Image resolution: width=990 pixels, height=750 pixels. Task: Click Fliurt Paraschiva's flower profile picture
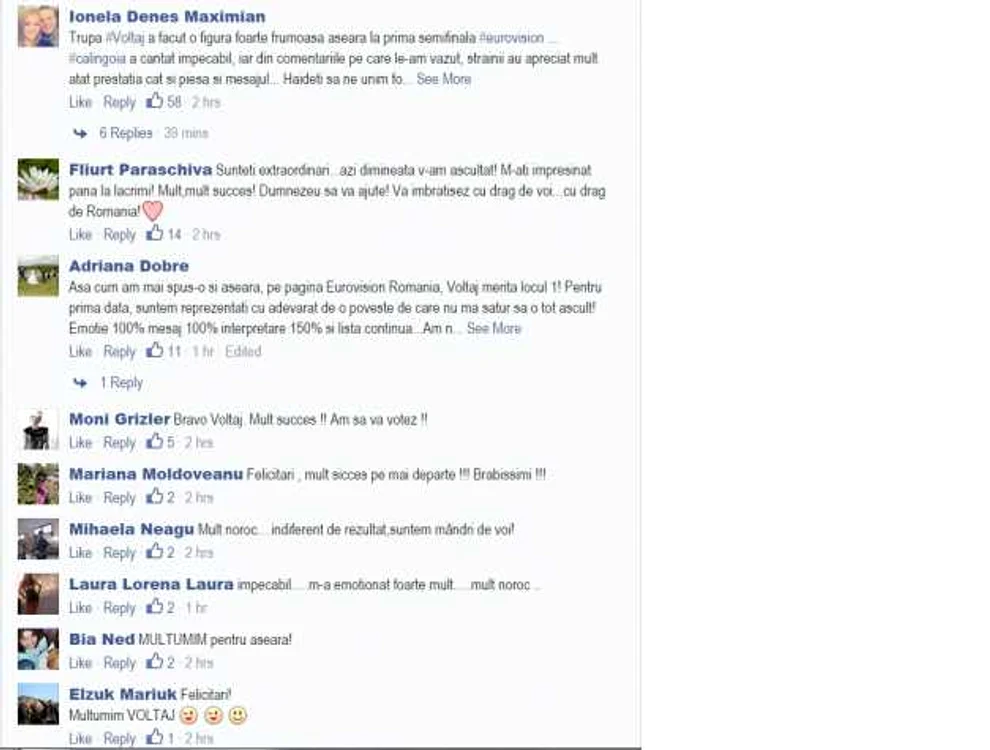pyautogui.click(x=38, y=180)
